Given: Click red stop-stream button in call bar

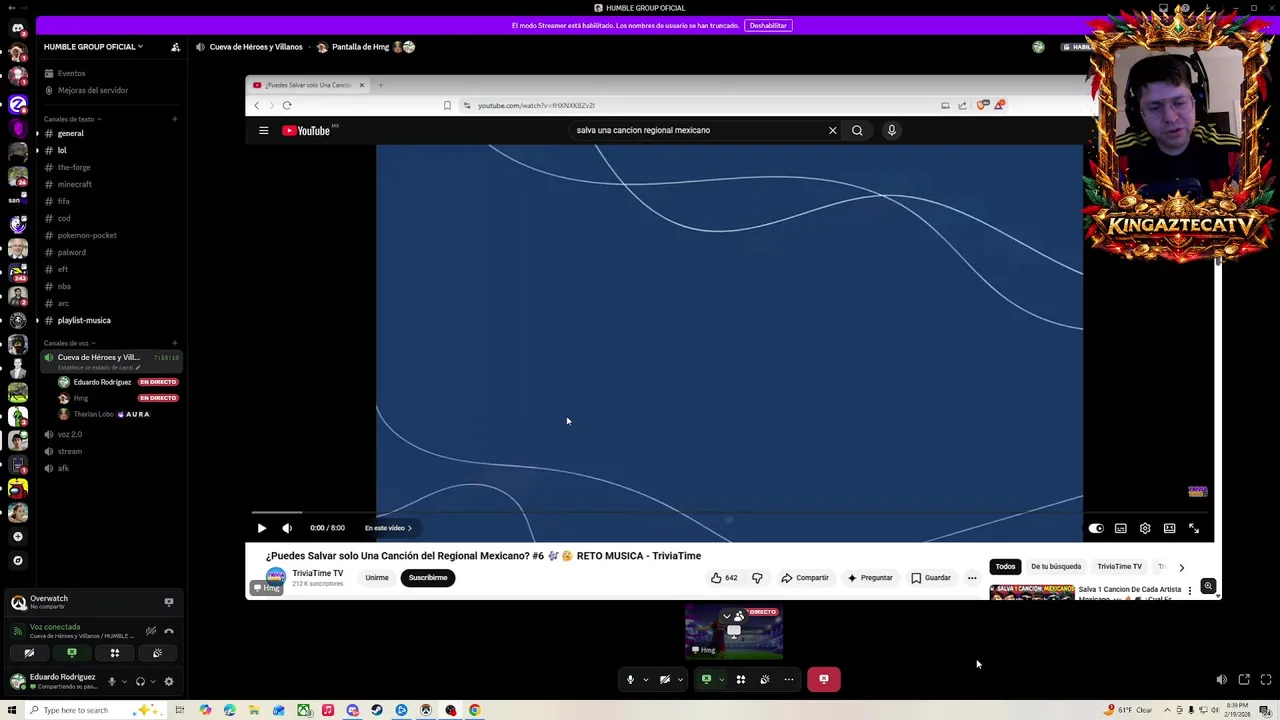Looking at the screenshot, I should 824,679.
